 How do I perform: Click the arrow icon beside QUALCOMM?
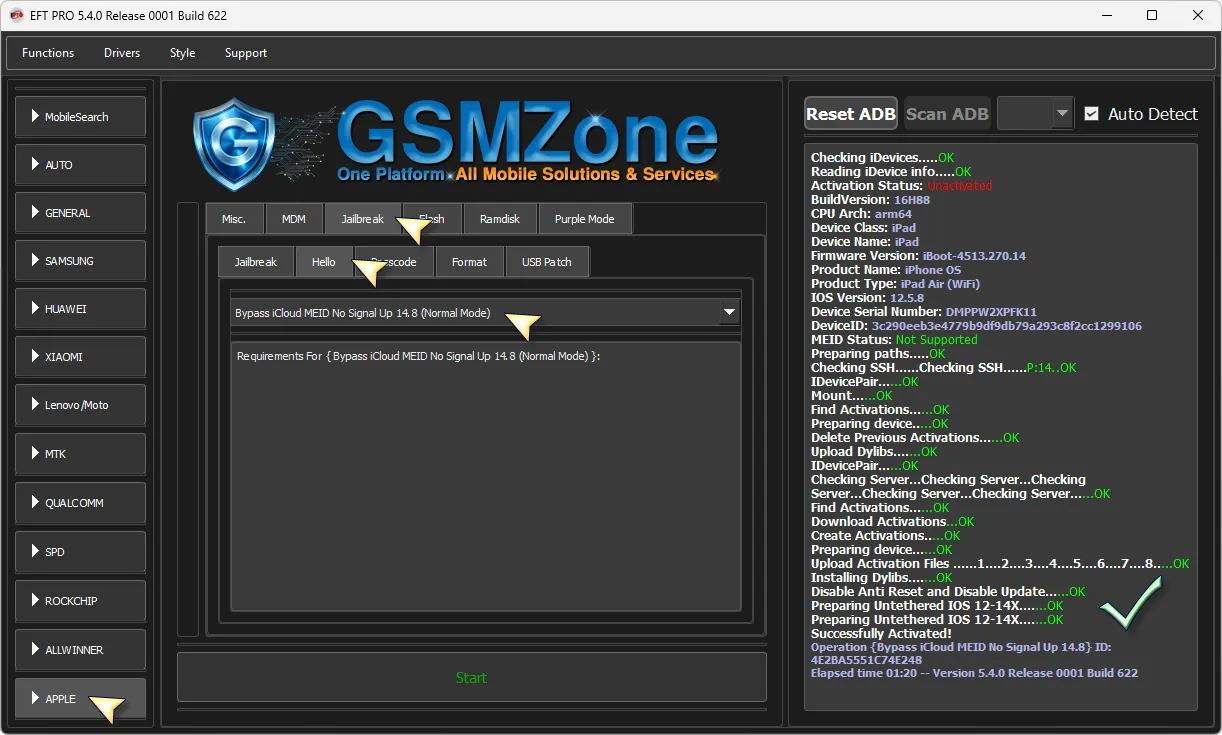[35, 503]
